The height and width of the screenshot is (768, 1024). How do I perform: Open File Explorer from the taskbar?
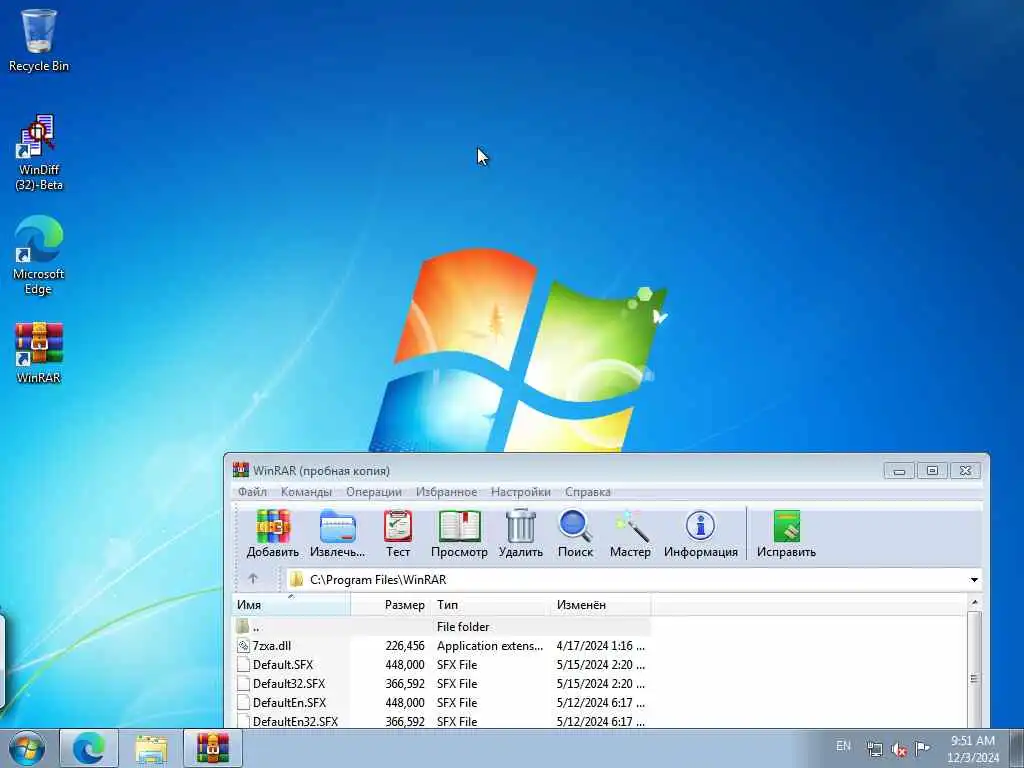pos(151,748)
